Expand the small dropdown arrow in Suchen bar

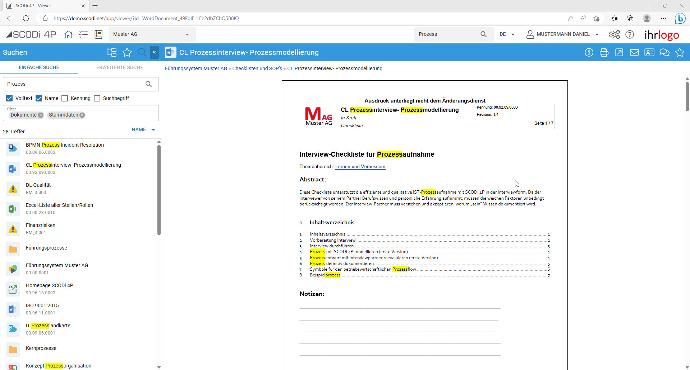coord(154,53)
